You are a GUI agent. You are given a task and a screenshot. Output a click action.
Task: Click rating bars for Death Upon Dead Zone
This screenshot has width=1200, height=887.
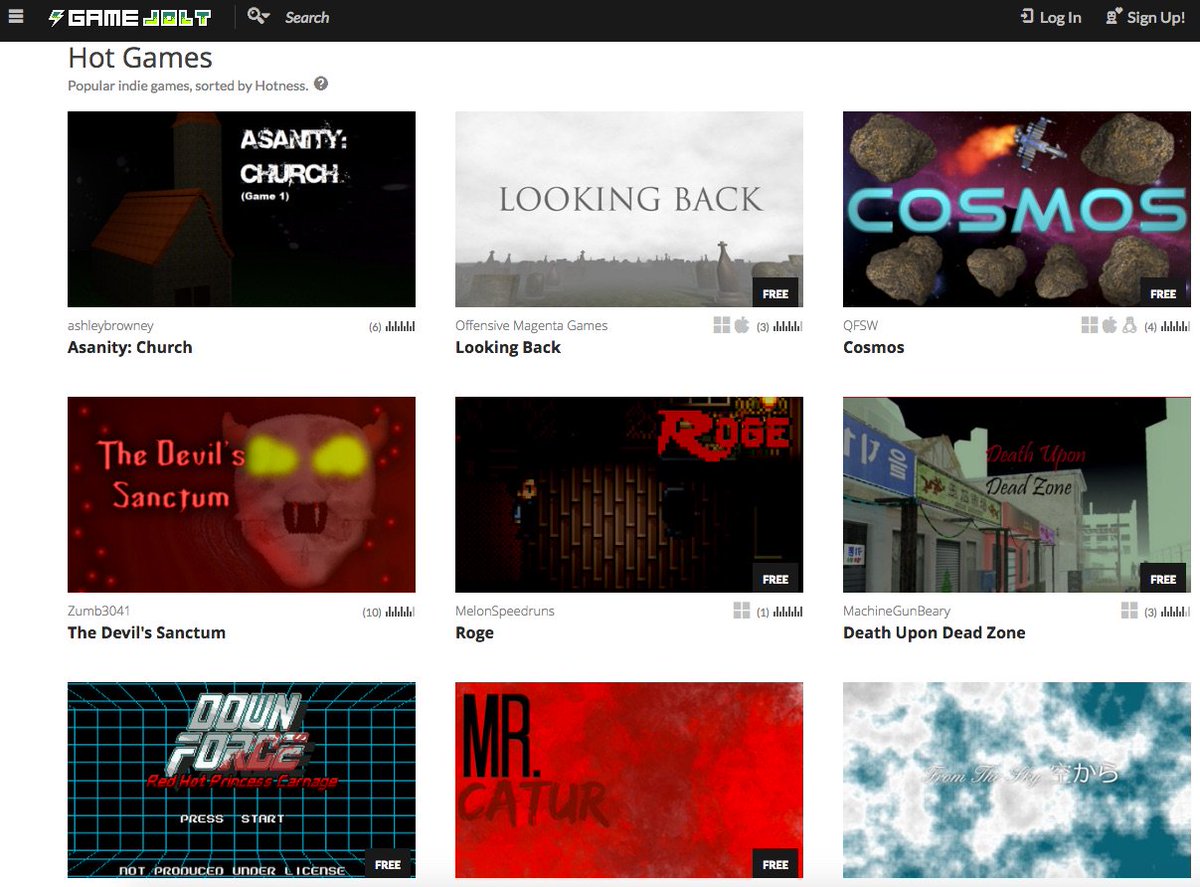[1176, 612]
